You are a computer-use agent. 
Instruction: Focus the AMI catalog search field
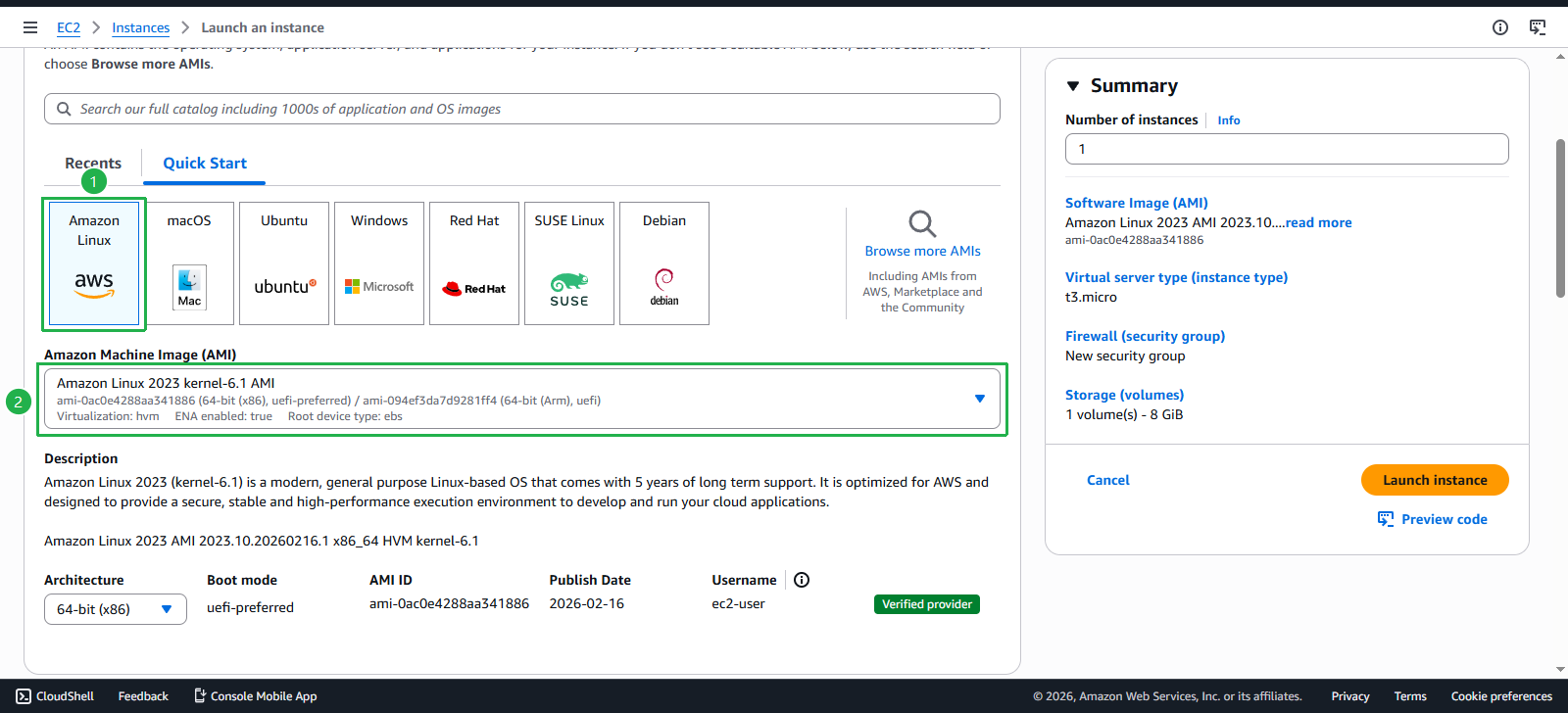point(522,109)
